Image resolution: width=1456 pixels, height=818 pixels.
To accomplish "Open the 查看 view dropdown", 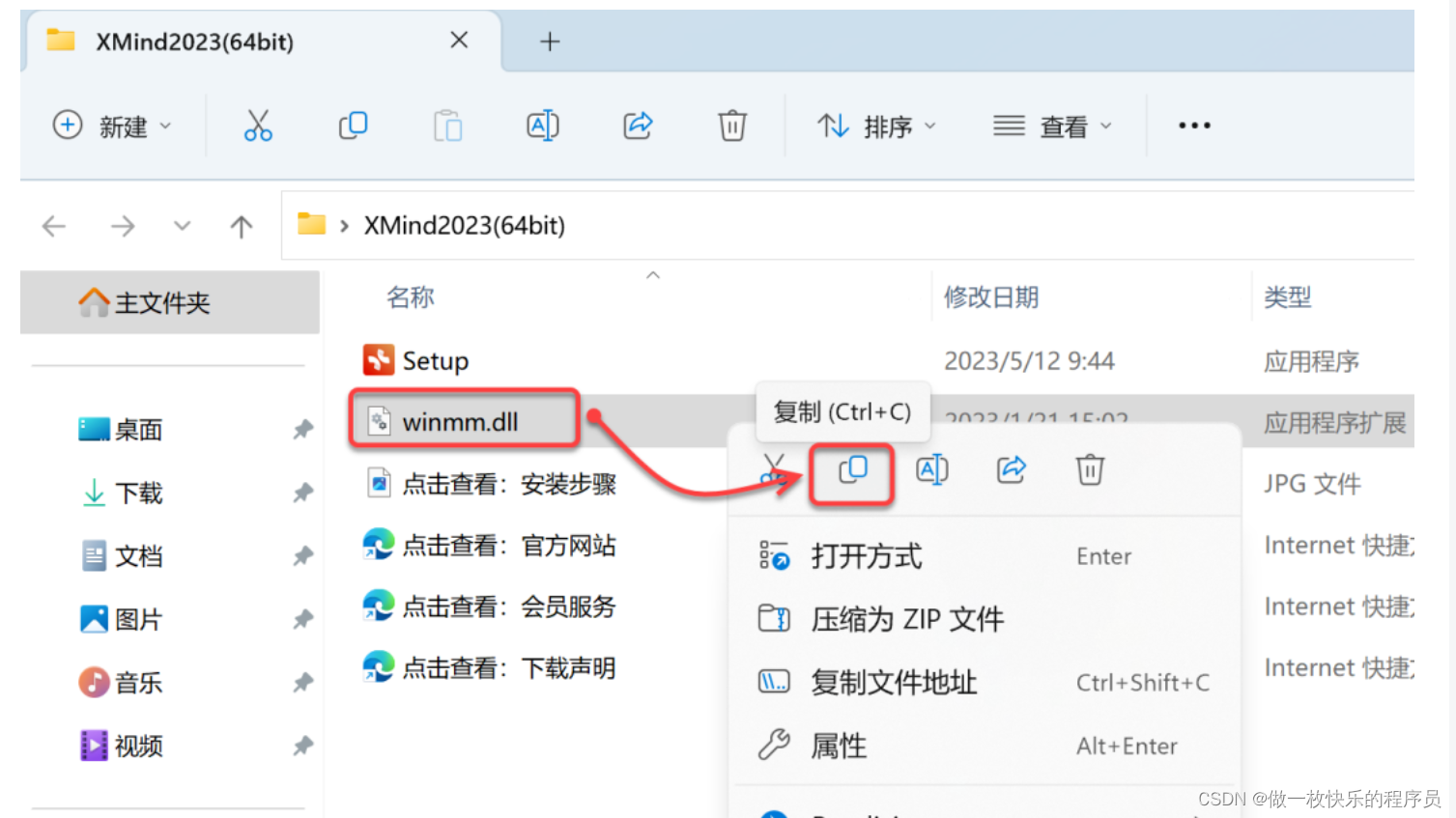I will click(1052, 126).
